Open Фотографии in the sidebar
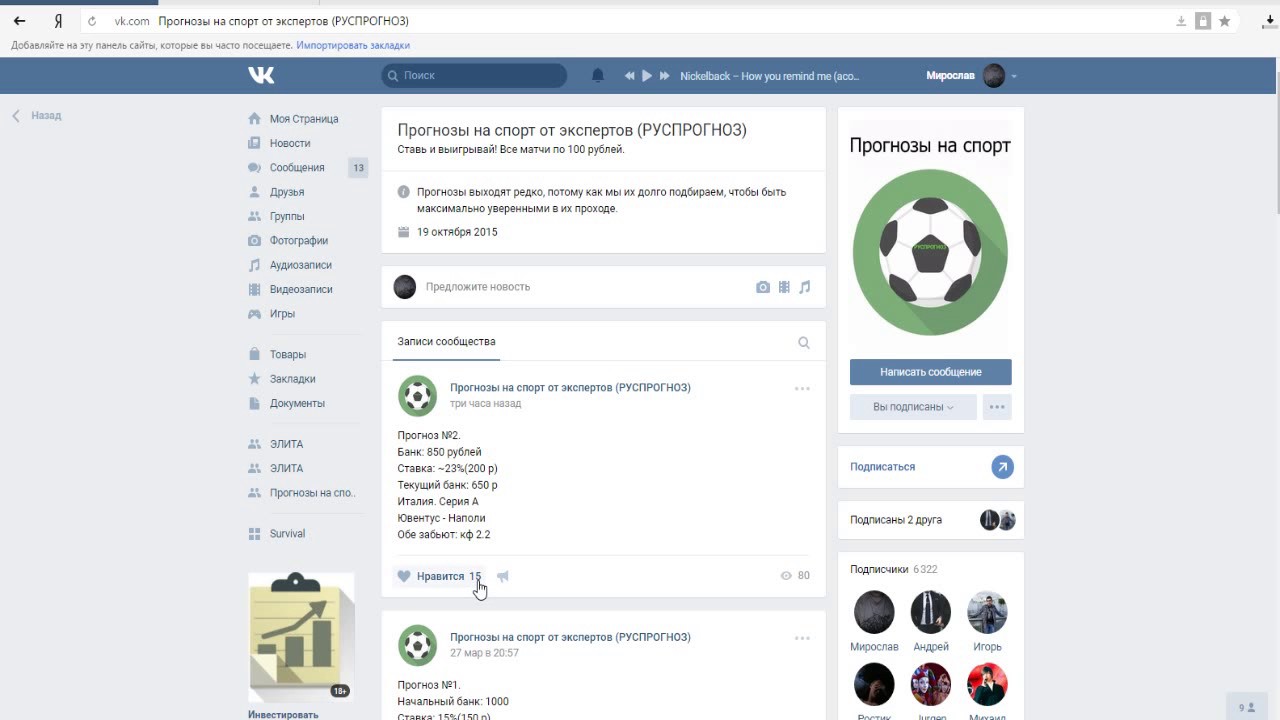Viewport: 1280px width, 720px height. point(299,241)
